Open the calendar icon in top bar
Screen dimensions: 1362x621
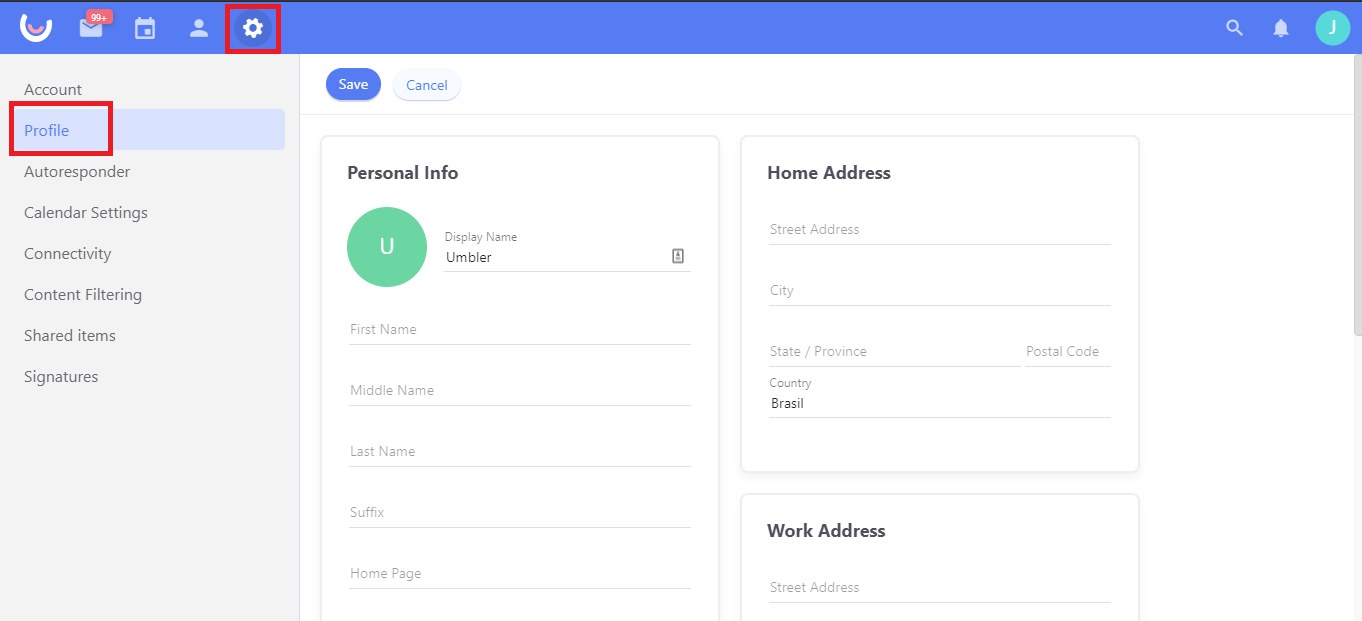click(145, 28)
